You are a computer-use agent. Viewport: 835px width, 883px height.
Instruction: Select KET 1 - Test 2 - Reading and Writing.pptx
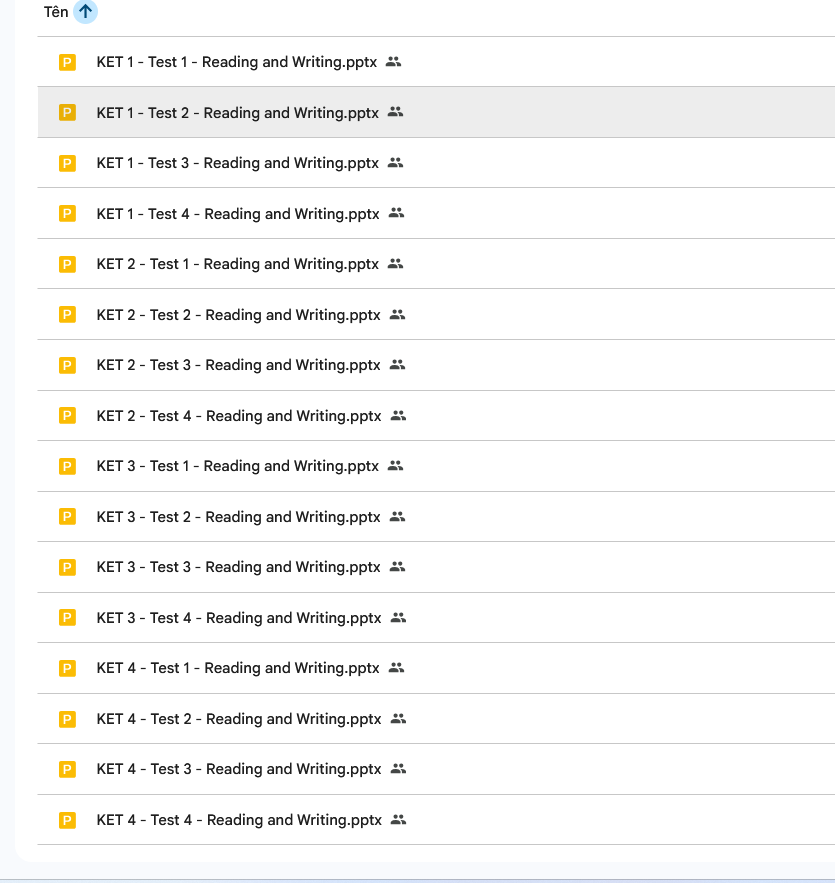point(237,113)
